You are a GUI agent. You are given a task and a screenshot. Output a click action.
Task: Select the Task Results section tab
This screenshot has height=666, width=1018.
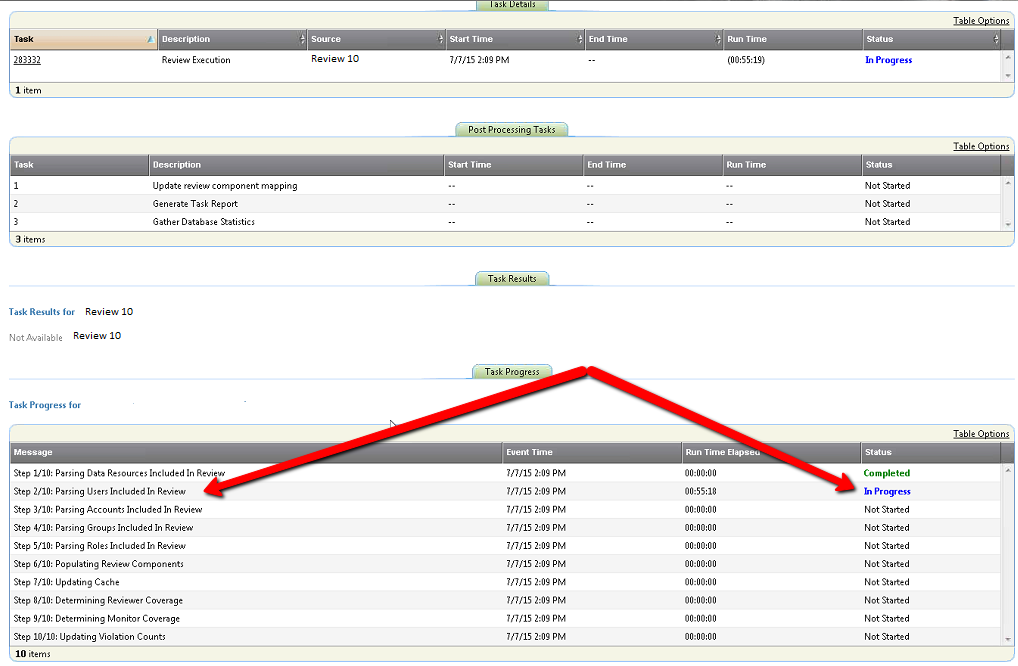pyautogui.click(x=512, y=279)
